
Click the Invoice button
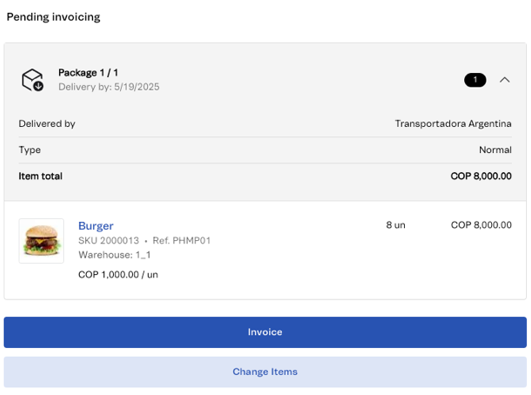[x=265, y=332]
